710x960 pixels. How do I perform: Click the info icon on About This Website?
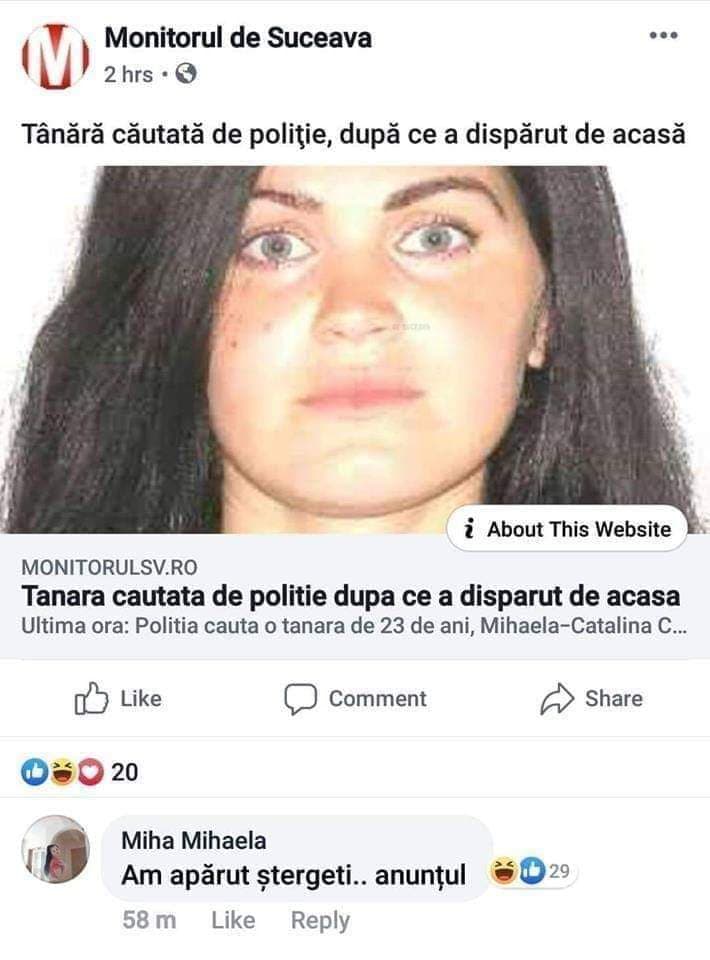tap(469, 528)
